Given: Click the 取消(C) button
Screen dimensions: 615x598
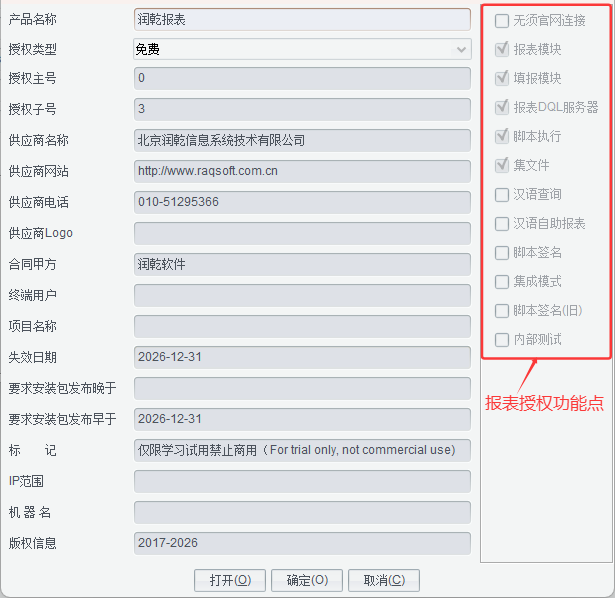Looking at the screenshot, I should [x=384, y=580].
